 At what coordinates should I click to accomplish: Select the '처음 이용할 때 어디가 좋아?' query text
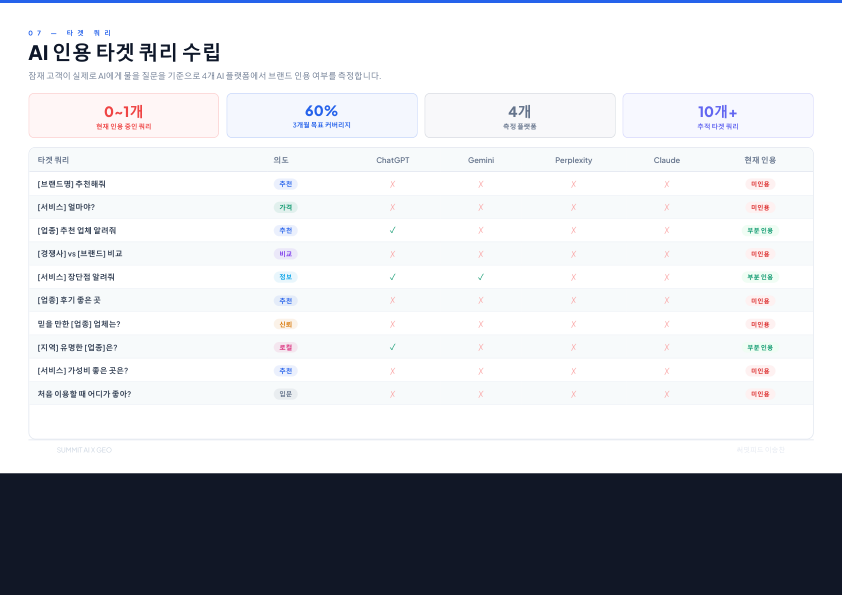84,394
